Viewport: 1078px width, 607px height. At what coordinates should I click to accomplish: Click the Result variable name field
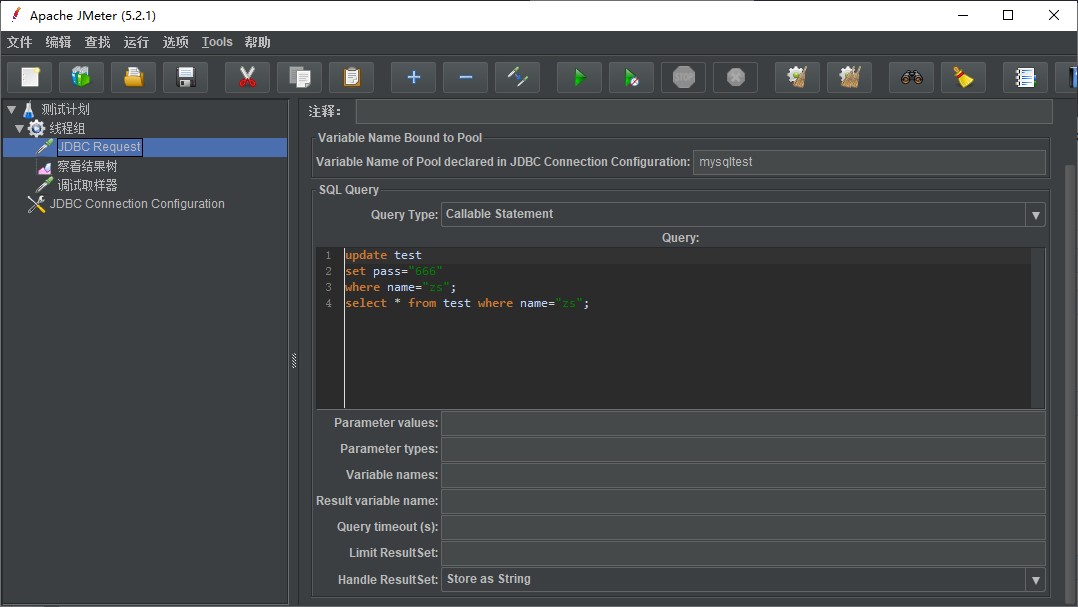743,501
